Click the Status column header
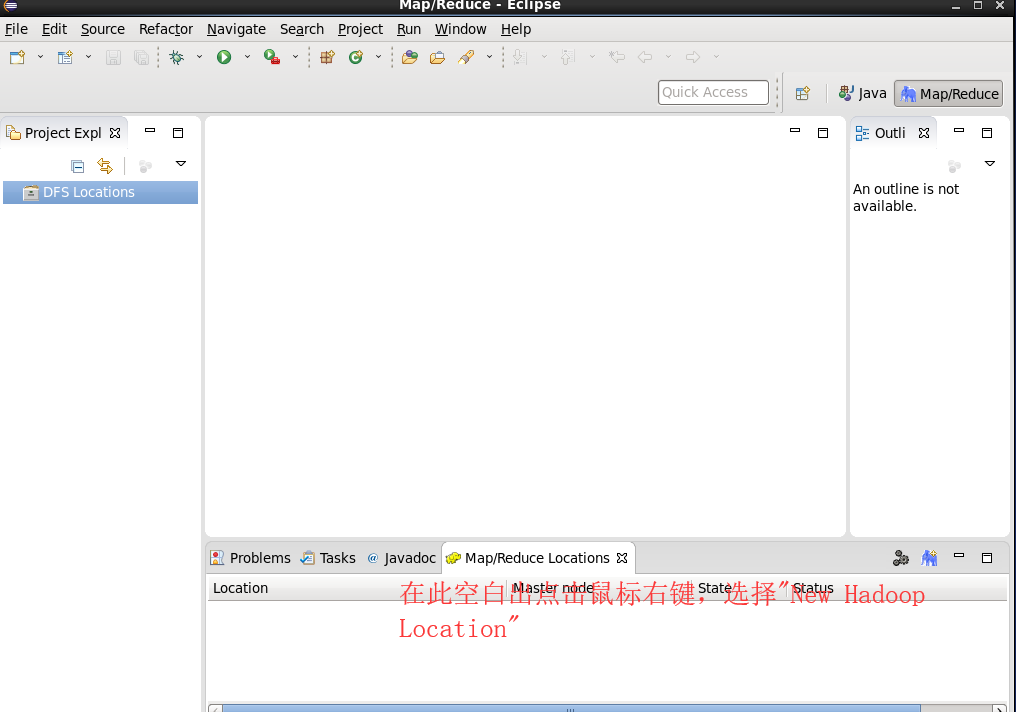This screenshot has height=712, width=1016. click(897, 588)
